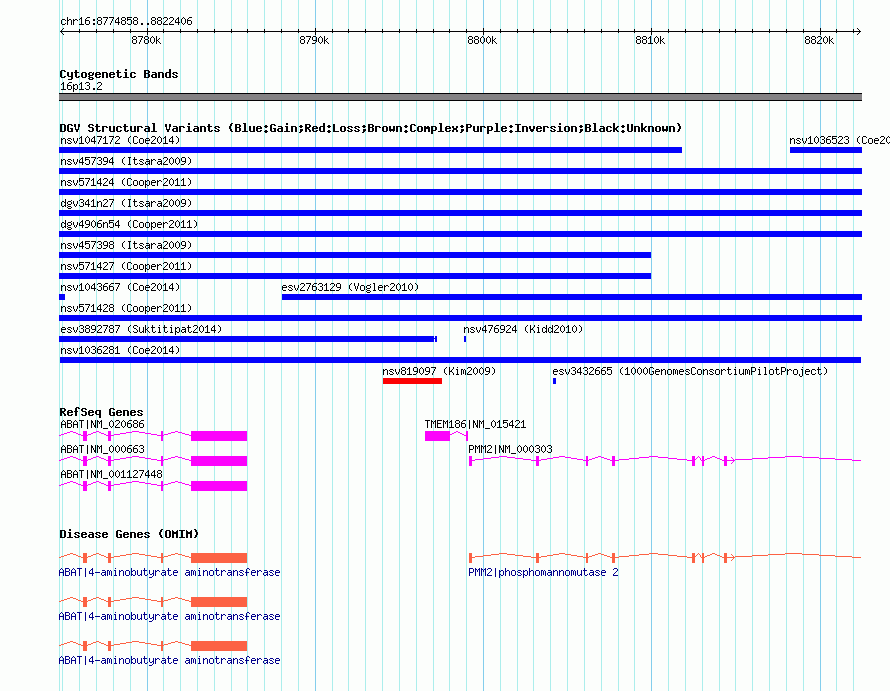Open the esv3892787 (Suktitipat2014) variant bar

pyautogui.click(x=248, y=339)
